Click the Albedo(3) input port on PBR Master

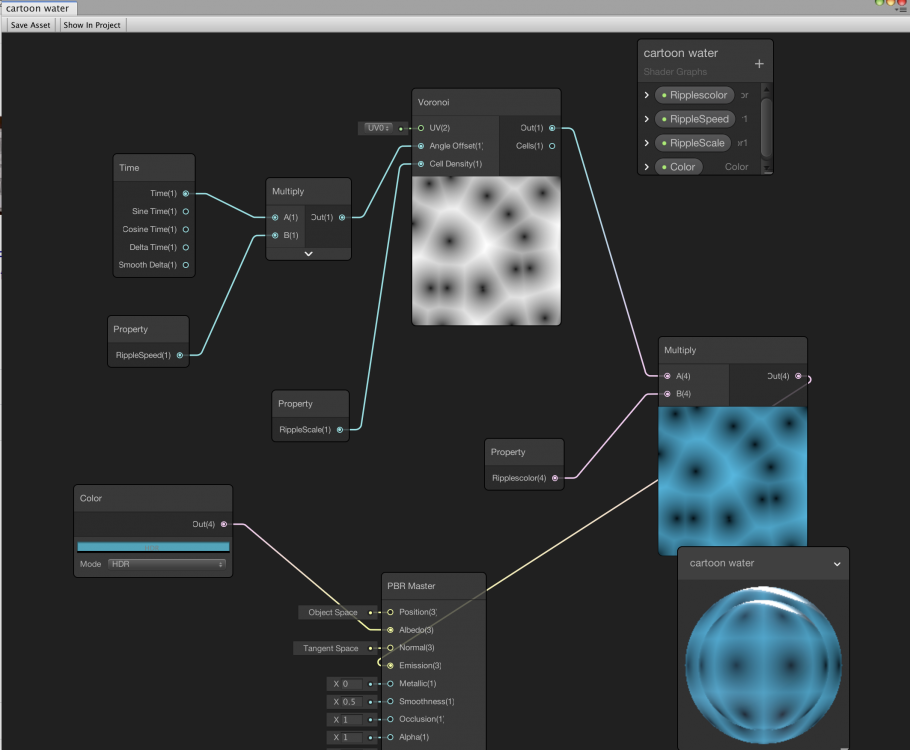pyautogui.click(x=390, y=630)
